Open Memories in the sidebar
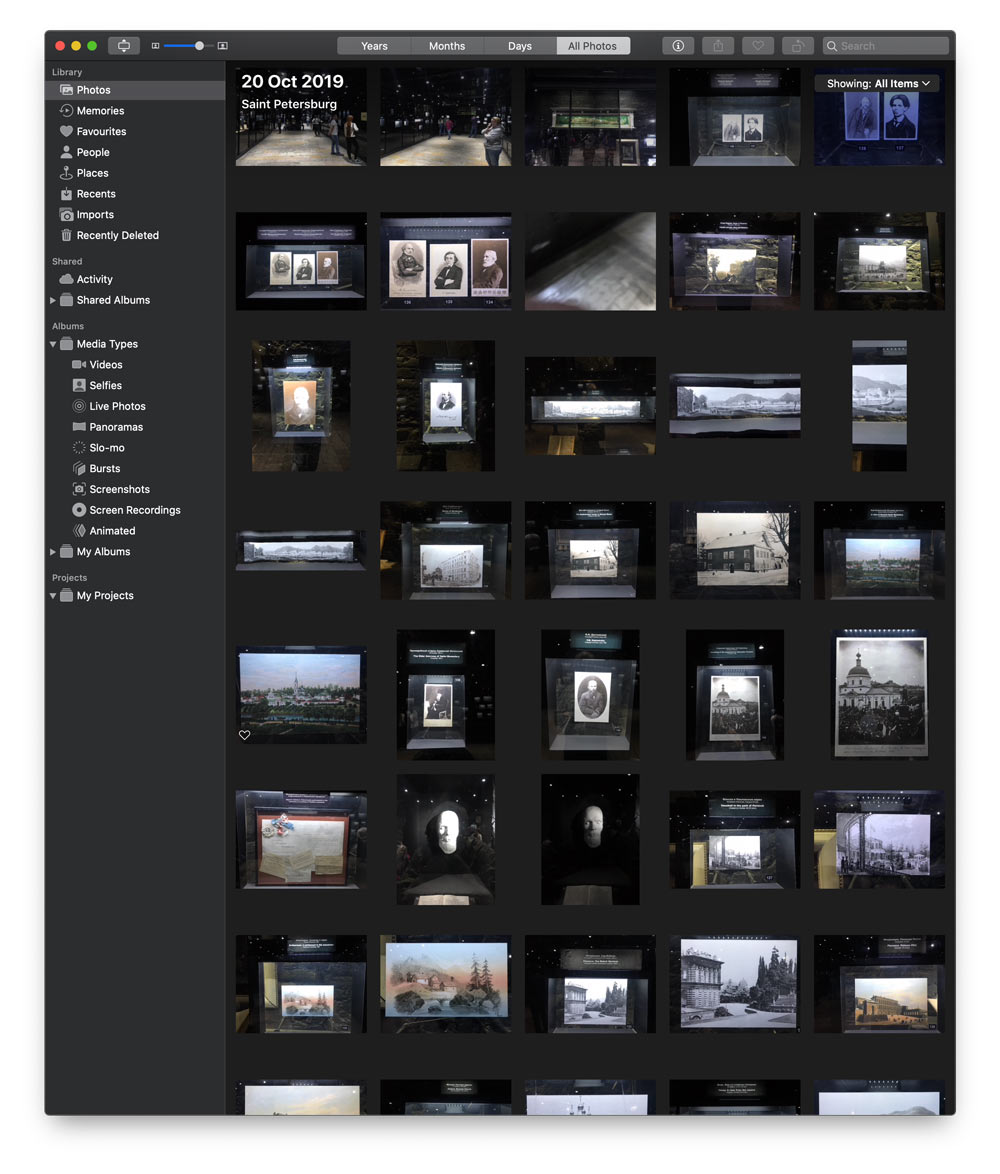This screenshot has width=1000, height=1174. (100, 111)
